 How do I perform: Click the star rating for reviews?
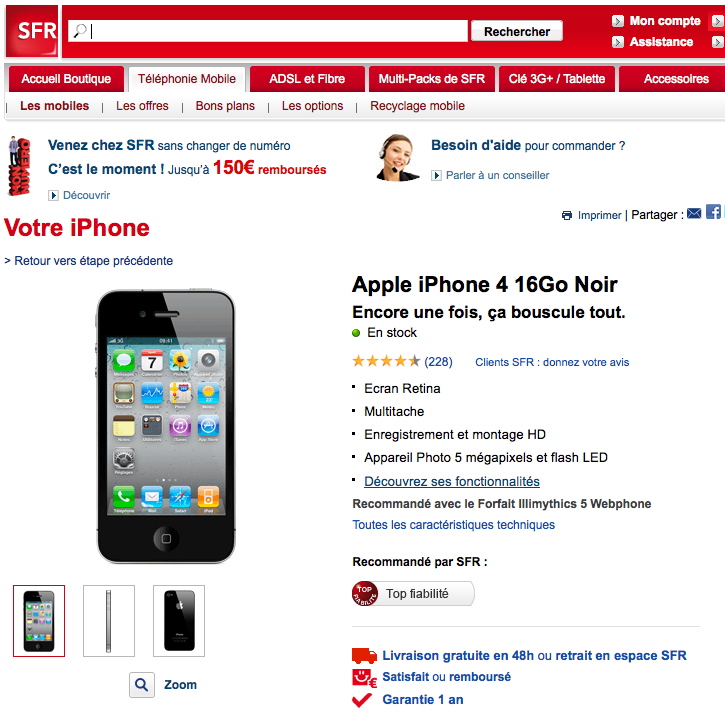tap(386, 361)
